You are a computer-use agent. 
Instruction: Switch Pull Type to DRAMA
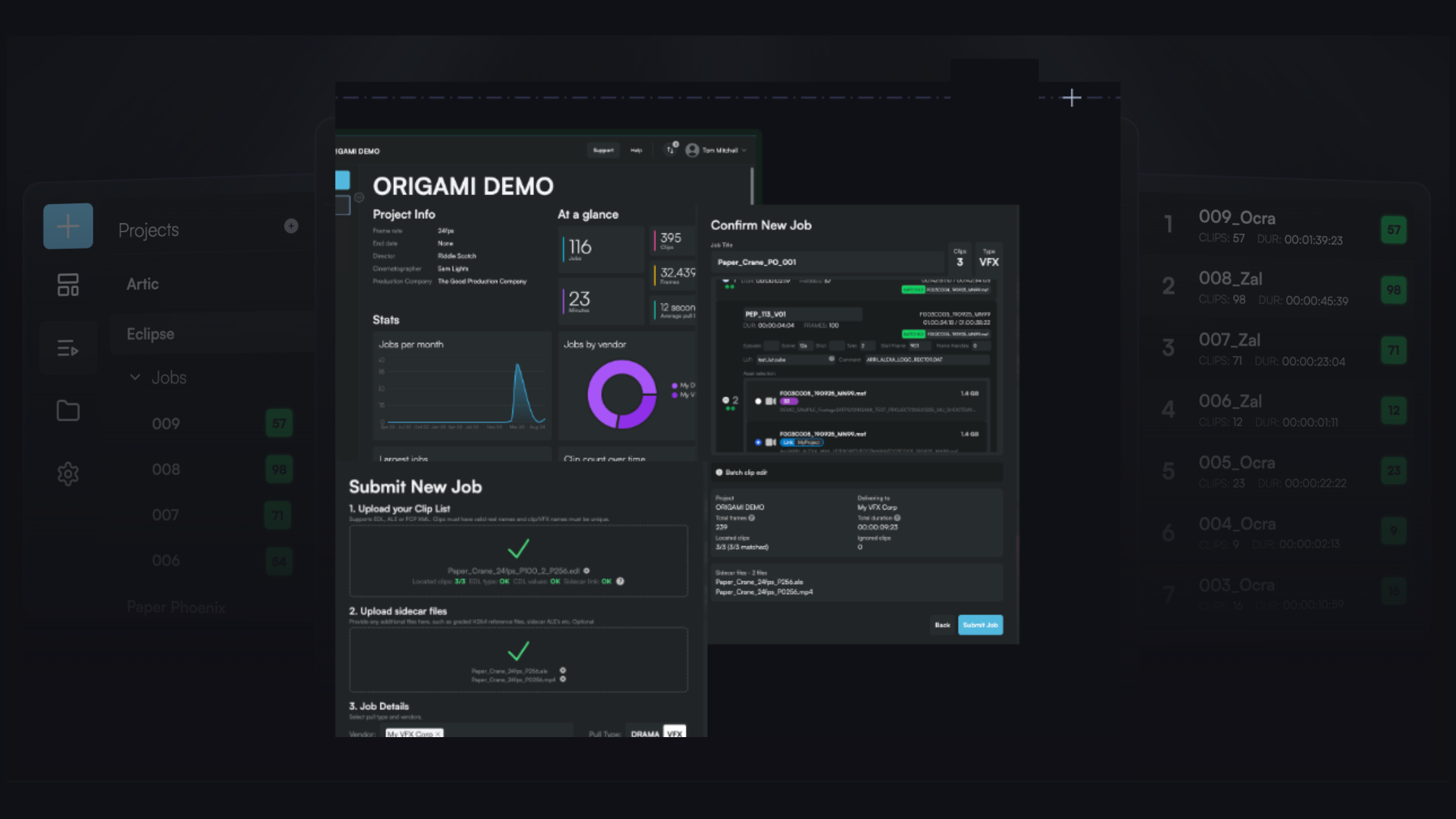[x=645, y=733]
